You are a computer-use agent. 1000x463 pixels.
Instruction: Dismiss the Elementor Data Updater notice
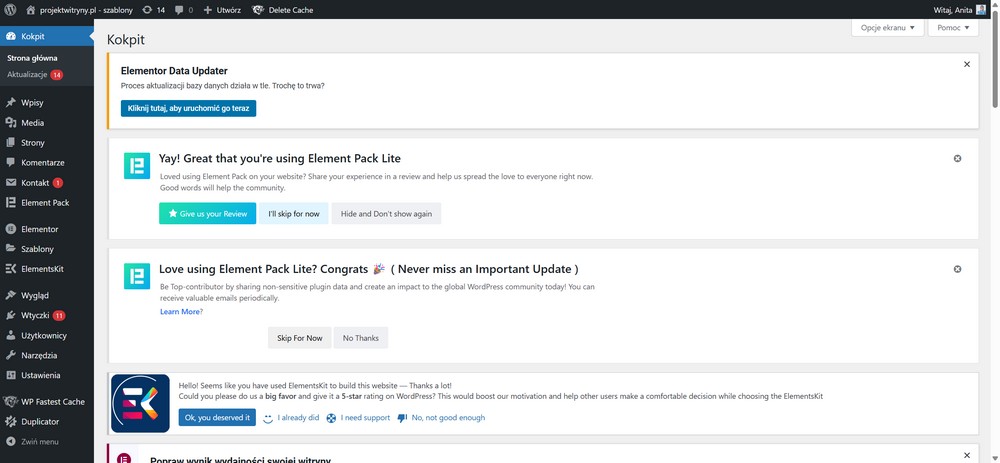(x=967, y=64)
